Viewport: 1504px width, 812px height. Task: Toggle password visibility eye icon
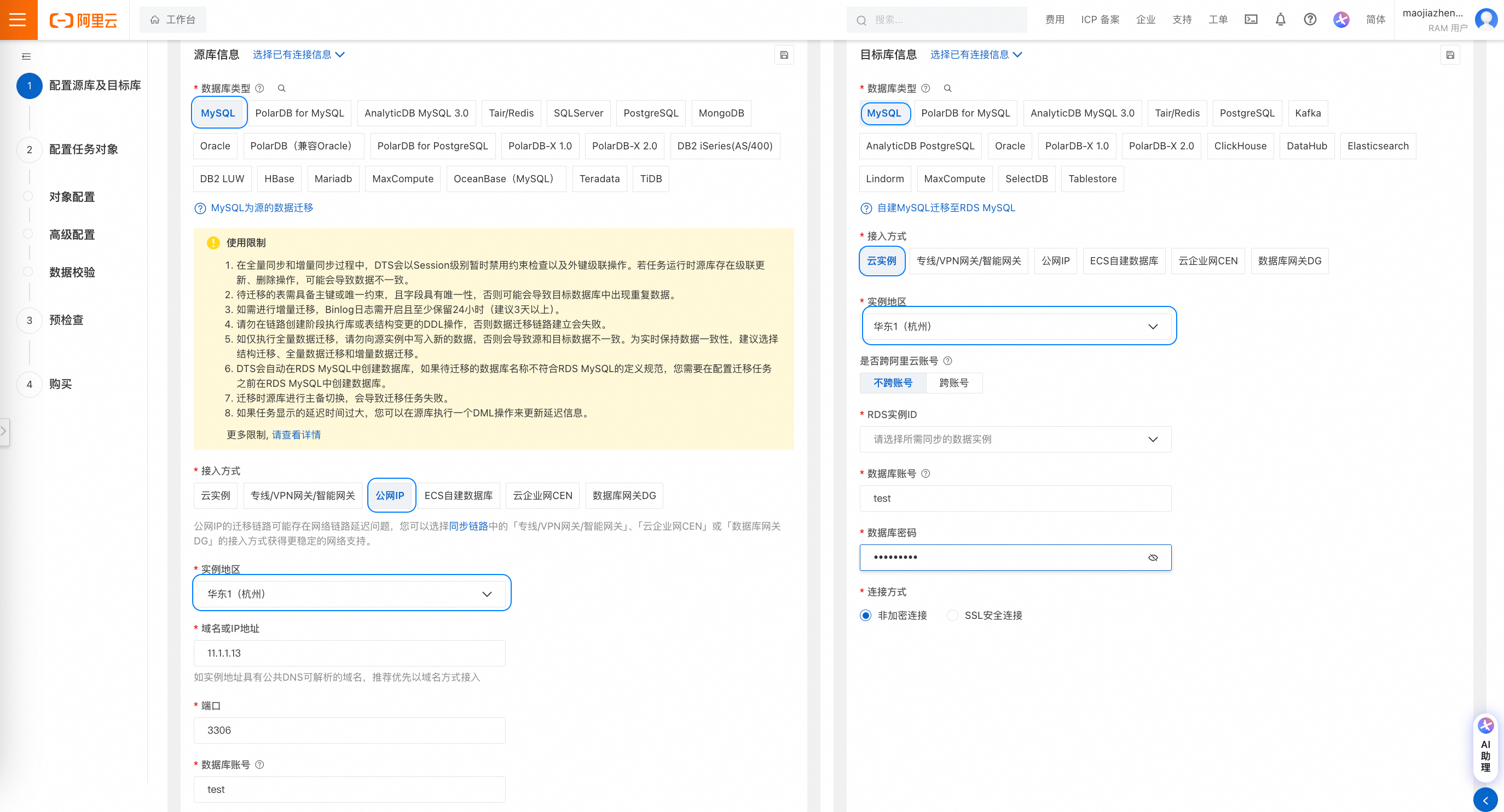[1153, 558]
